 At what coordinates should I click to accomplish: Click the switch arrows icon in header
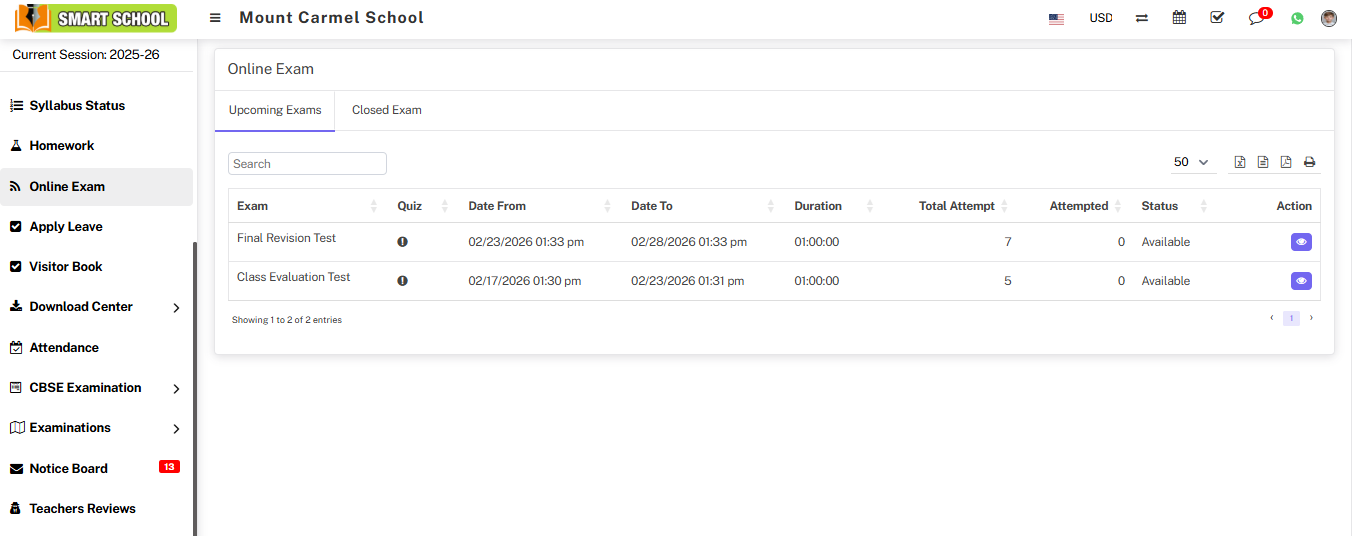pos(1142,18)
